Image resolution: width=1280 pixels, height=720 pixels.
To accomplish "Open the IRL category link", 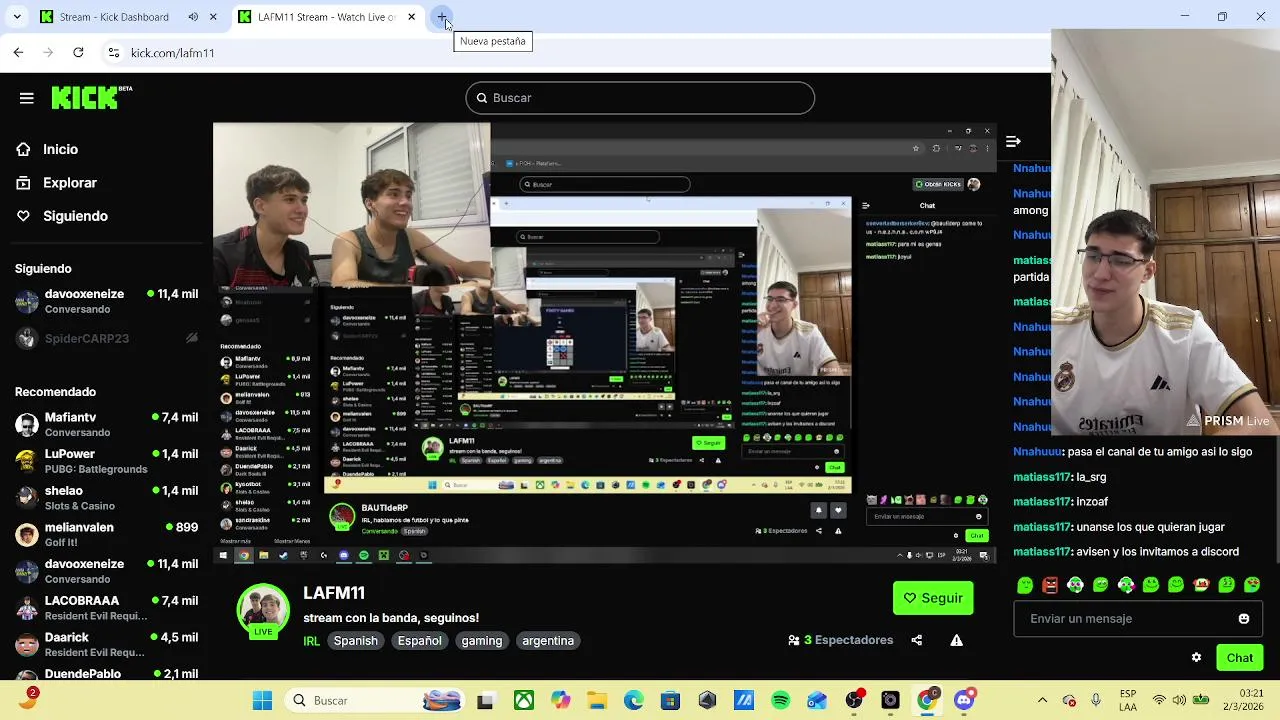I will point(312,641).
